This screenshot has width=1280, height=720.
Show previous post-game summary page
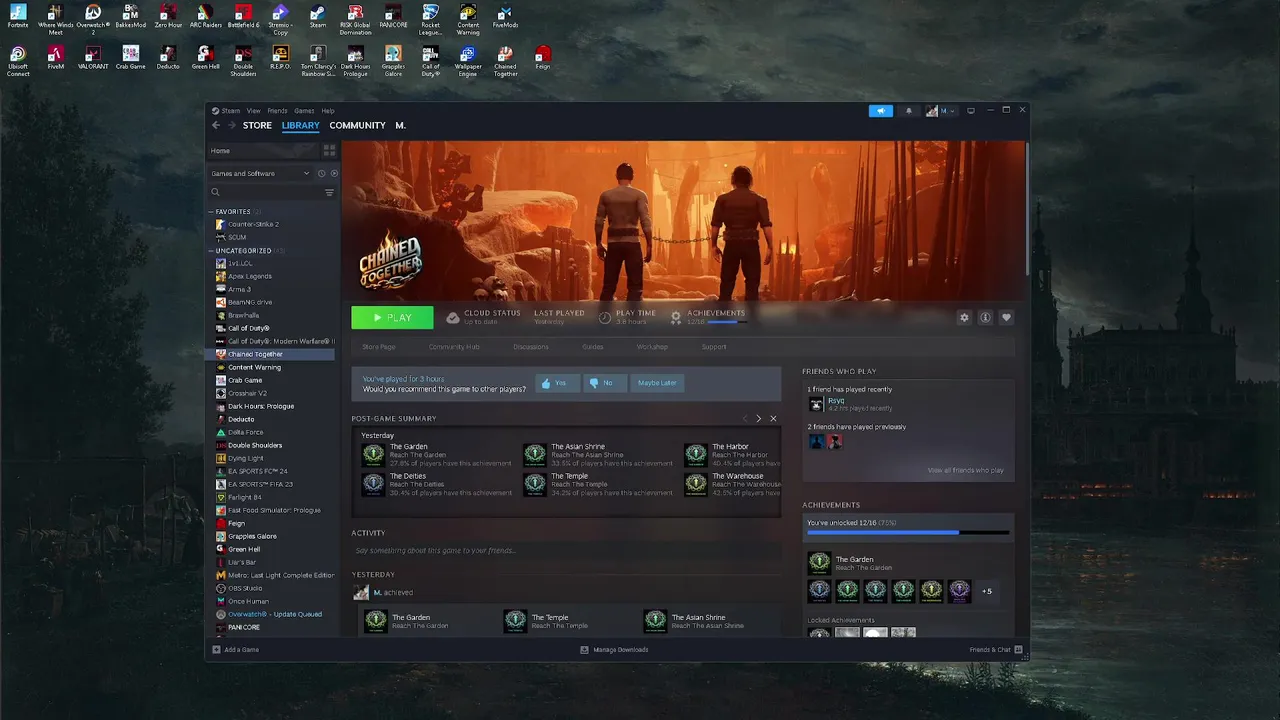tap(744, 418)
